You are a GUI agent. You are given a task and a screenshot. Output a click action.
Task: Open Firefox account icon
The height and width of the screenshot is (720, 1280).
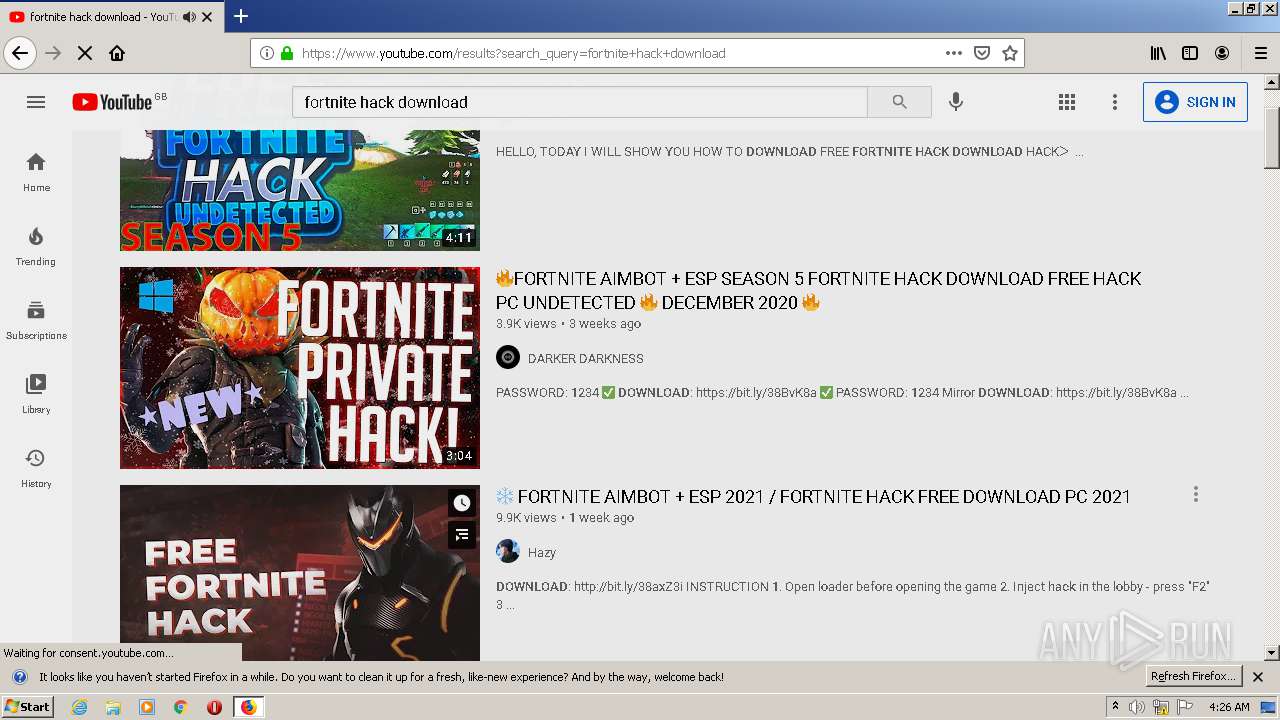1222,53
